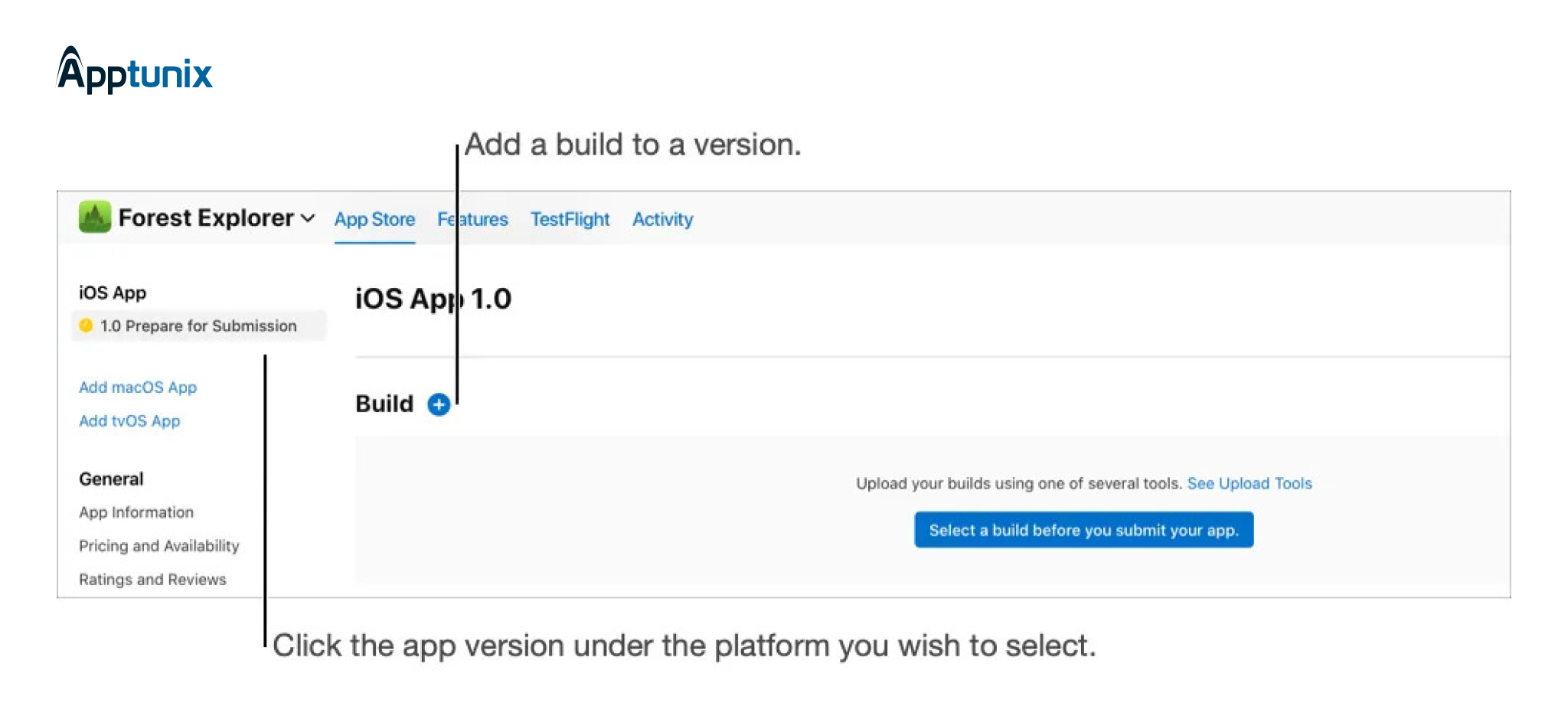1568x726 pixels.
Task: Expand the Forest Explorer app switcher chevron
Action: tap(309, 218)
